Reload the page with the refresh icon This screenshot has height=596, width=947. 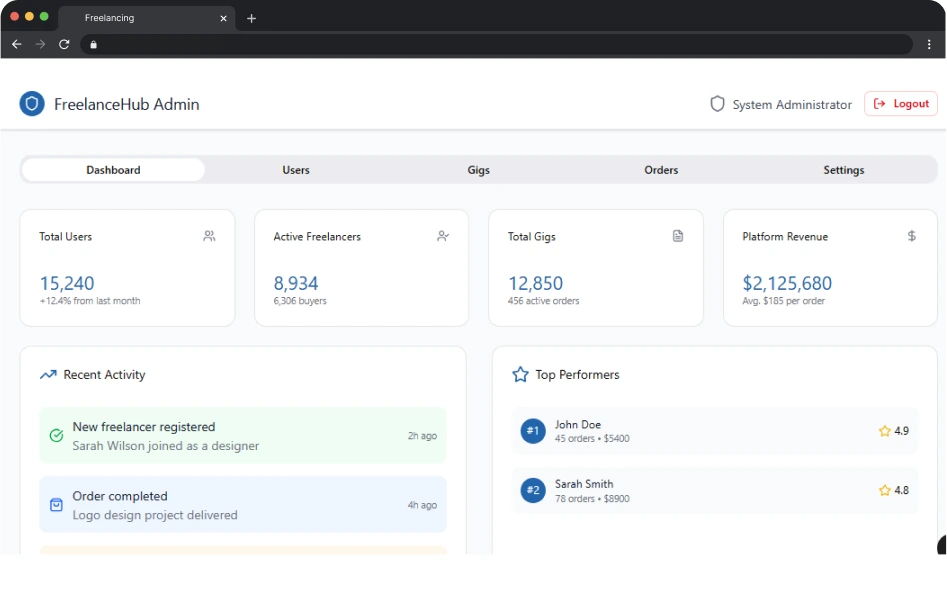(64, 44)
